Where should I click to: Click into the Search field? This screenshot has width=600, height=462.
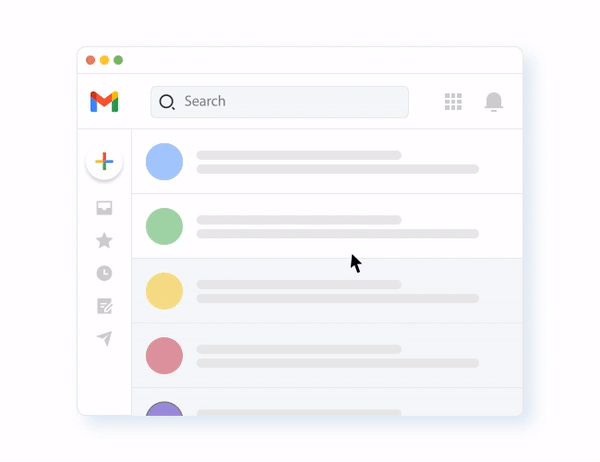tap(279, 102)
